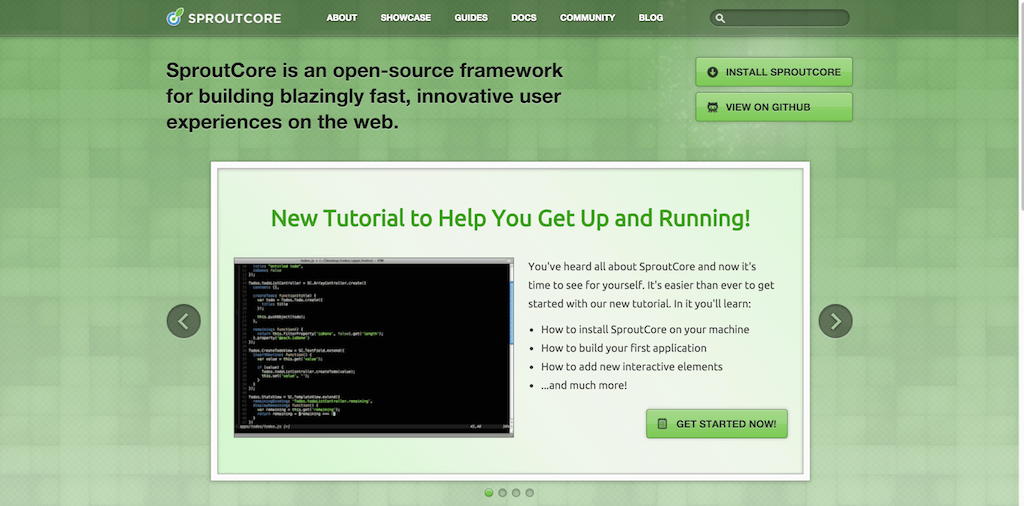Image resolution: width=1024 pixels, height=506 pixels.
Task: Open the About menu item
Action: point(342,18)
